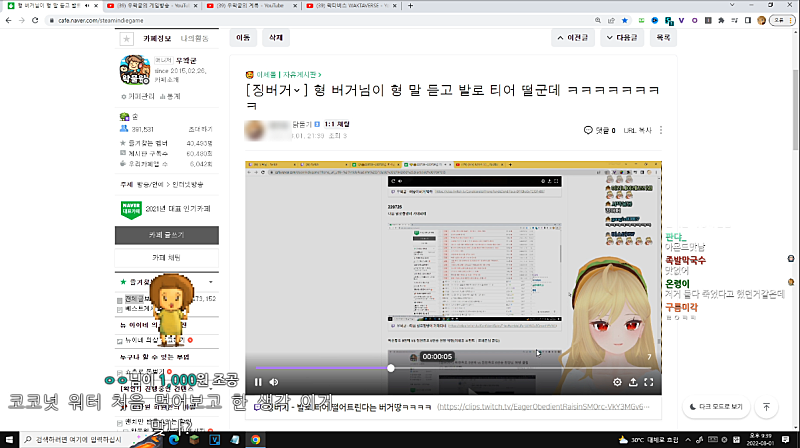Open Chrome profile avatar

761,20
